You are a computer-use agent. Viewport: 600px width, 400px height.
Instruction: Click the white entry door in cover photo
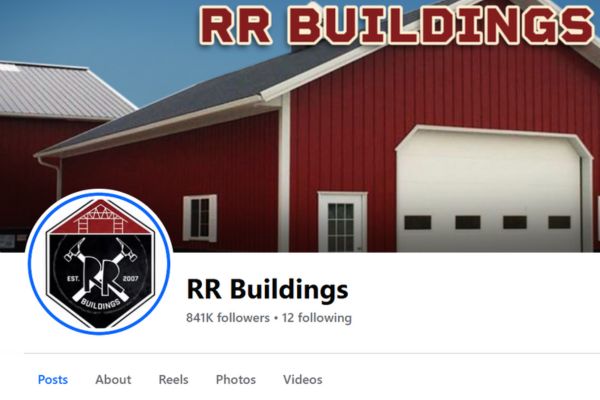click(342, 222)
